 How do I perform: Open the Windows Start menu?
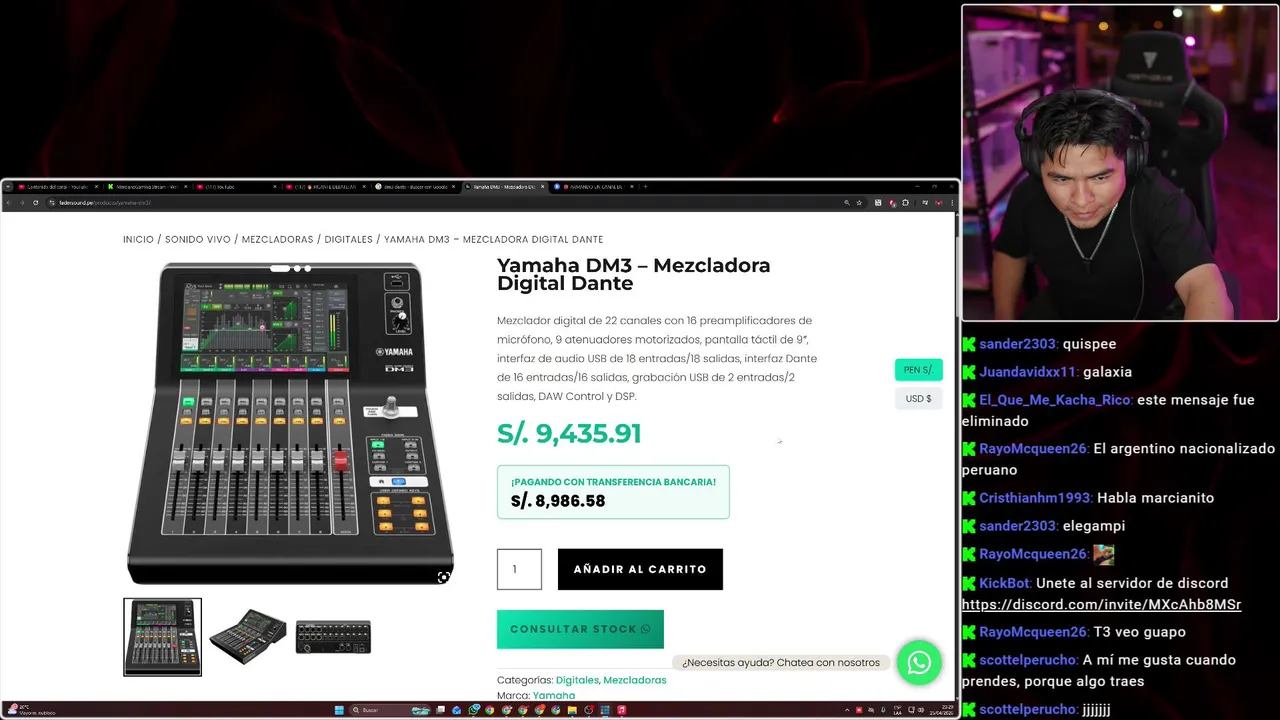339,710
